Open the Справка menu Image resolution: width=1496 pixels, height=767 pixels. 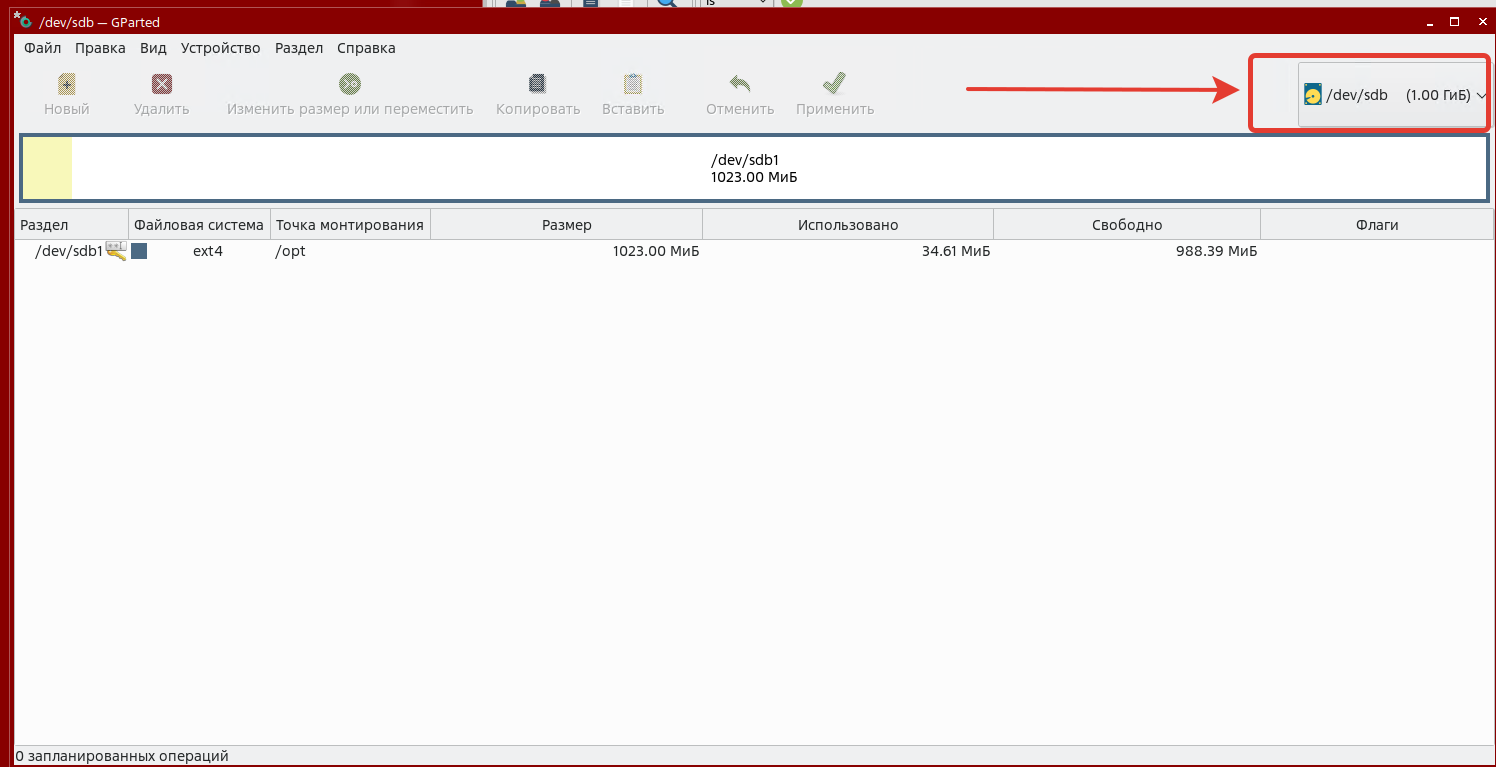coord(366,48)
